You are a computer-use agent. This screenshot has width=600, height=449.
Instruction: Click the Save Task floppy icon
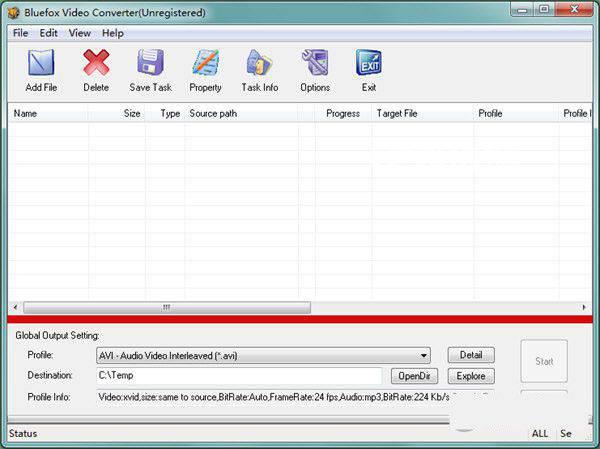tap(150, 62)
